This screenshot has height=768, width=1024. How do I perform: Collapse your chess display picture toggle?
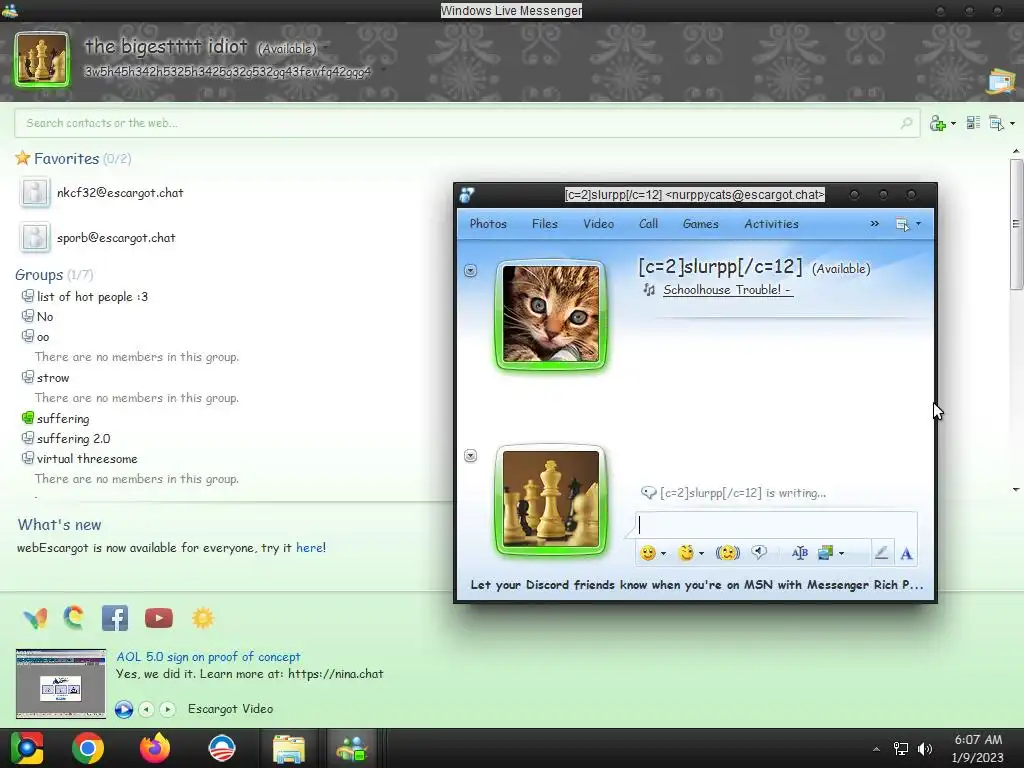tap(470, 456)
